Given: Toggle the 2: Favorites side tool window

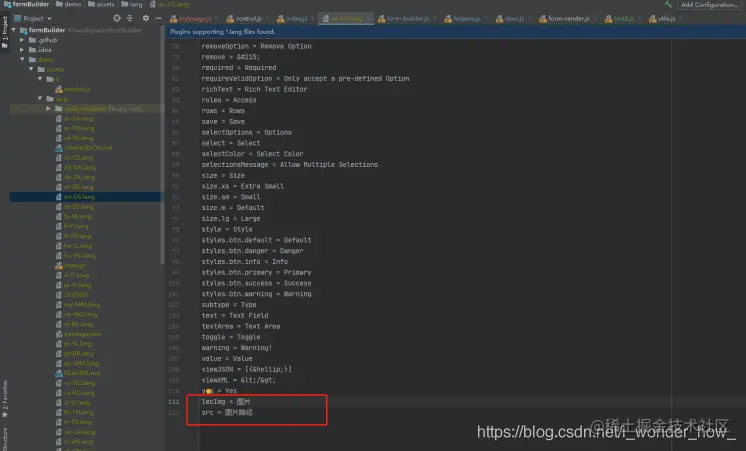Looking at the screenshot, I should coord(5,399).
